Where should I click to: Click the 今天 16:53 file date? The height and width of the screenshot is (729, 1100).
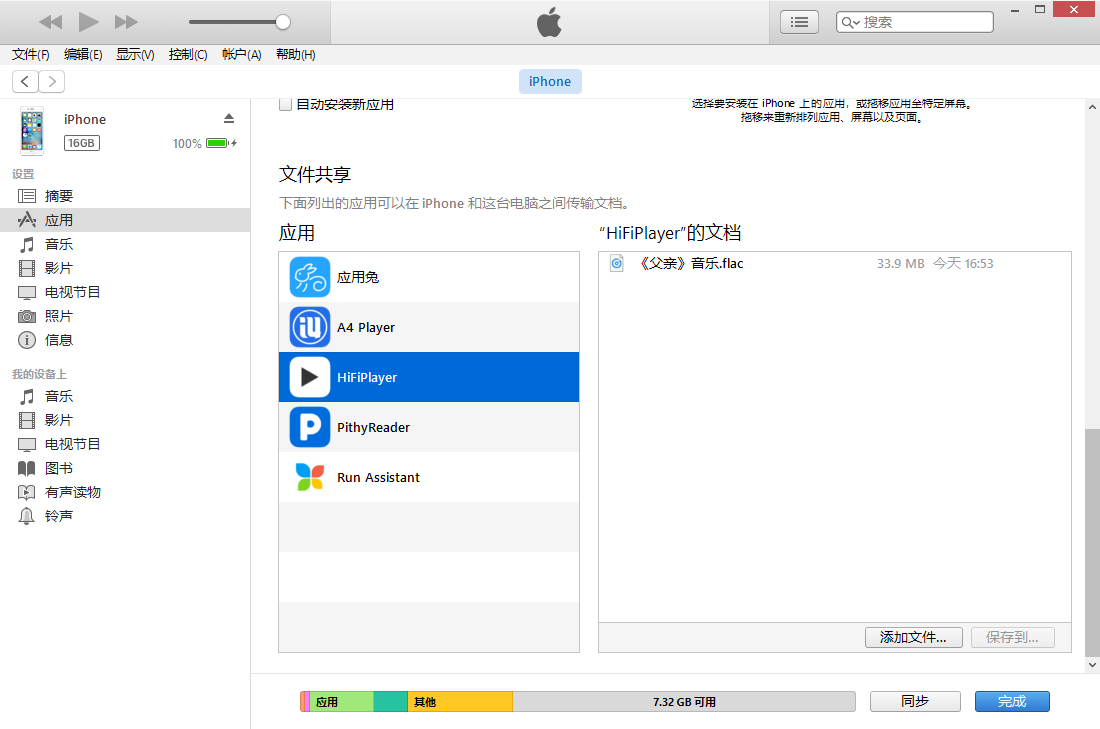(963, 263)
